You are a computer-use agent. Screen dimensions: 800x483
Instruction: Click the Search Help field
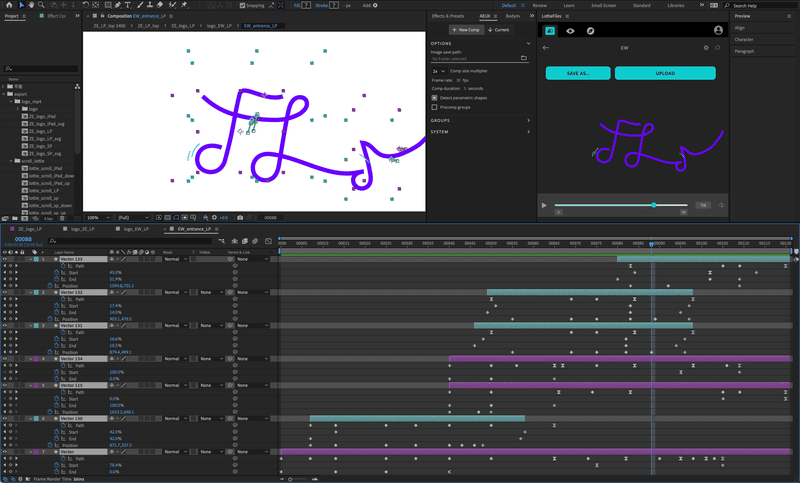click(x=760, y=5)
